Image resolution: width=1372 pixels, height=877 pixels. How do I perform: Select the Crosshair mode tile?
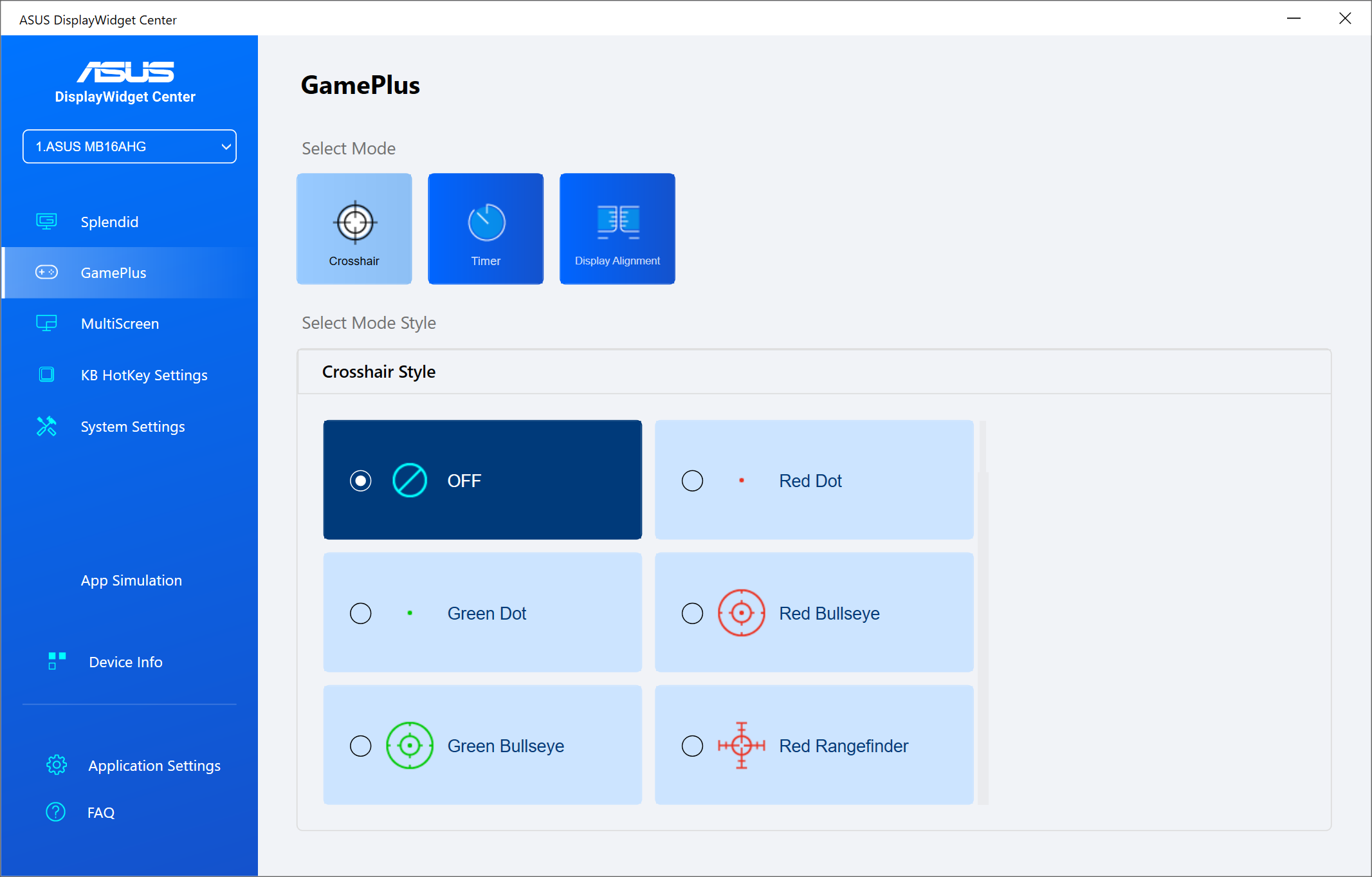click(354, 228)
